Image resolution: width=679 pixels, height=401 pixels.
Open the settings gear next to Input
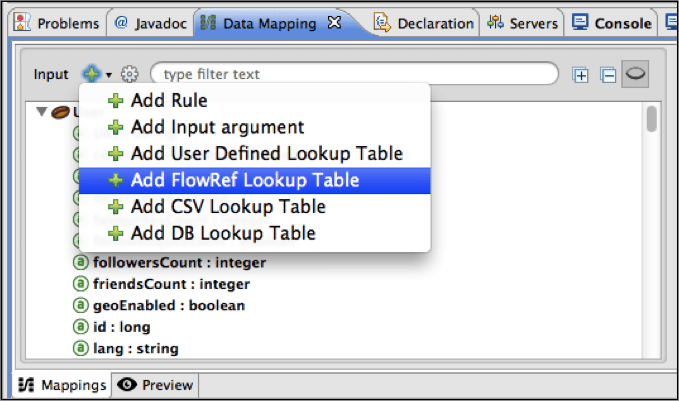129,74
